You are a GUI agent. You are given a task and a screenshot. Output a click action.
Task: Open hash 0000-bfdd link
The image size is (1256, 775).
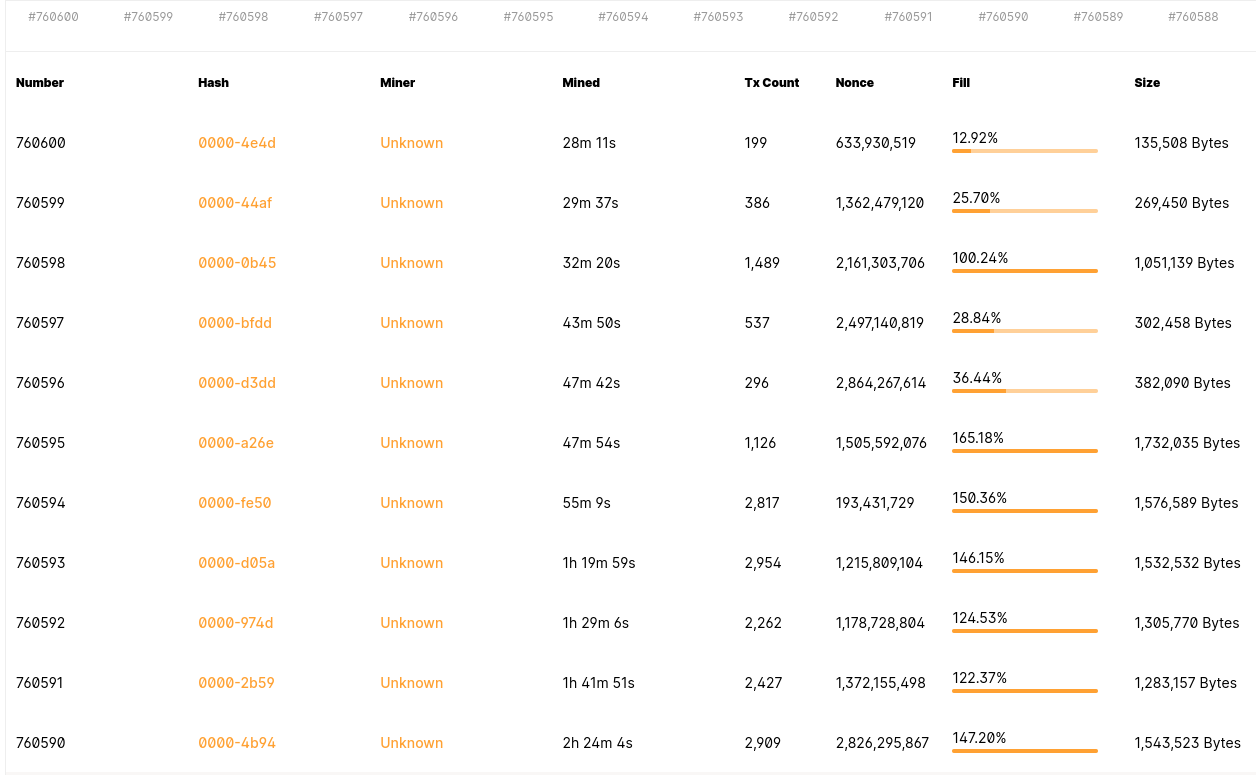[235, 323]
